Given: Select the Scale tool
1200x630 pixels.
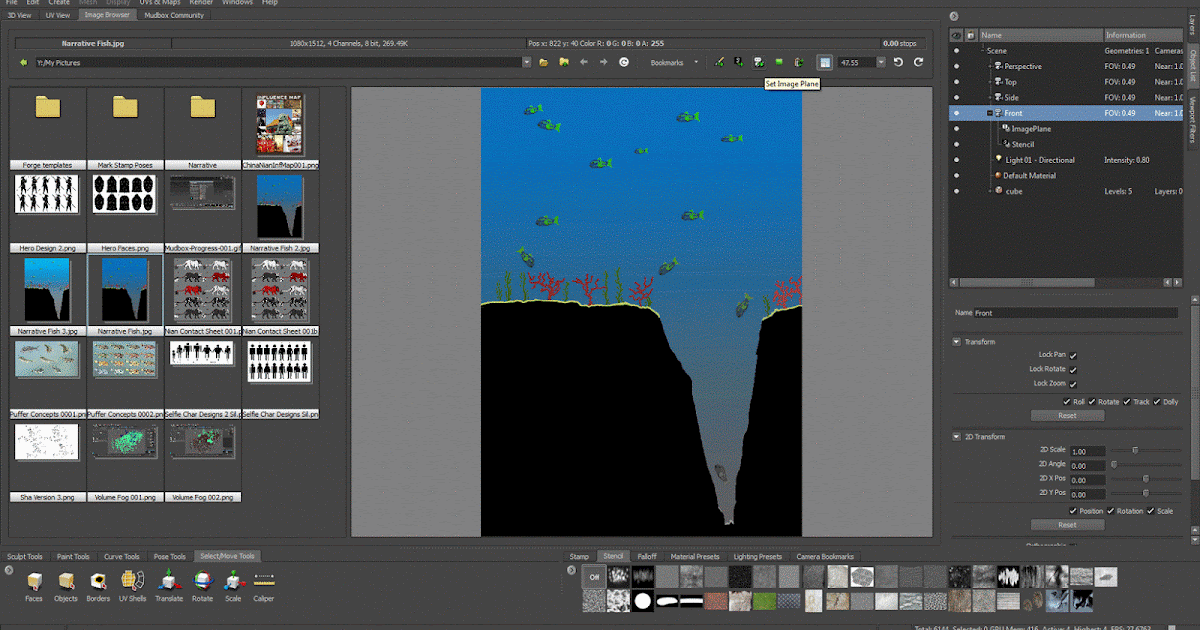Looking at the screenshot, I should pyautogui.click(x=232, y=582).
